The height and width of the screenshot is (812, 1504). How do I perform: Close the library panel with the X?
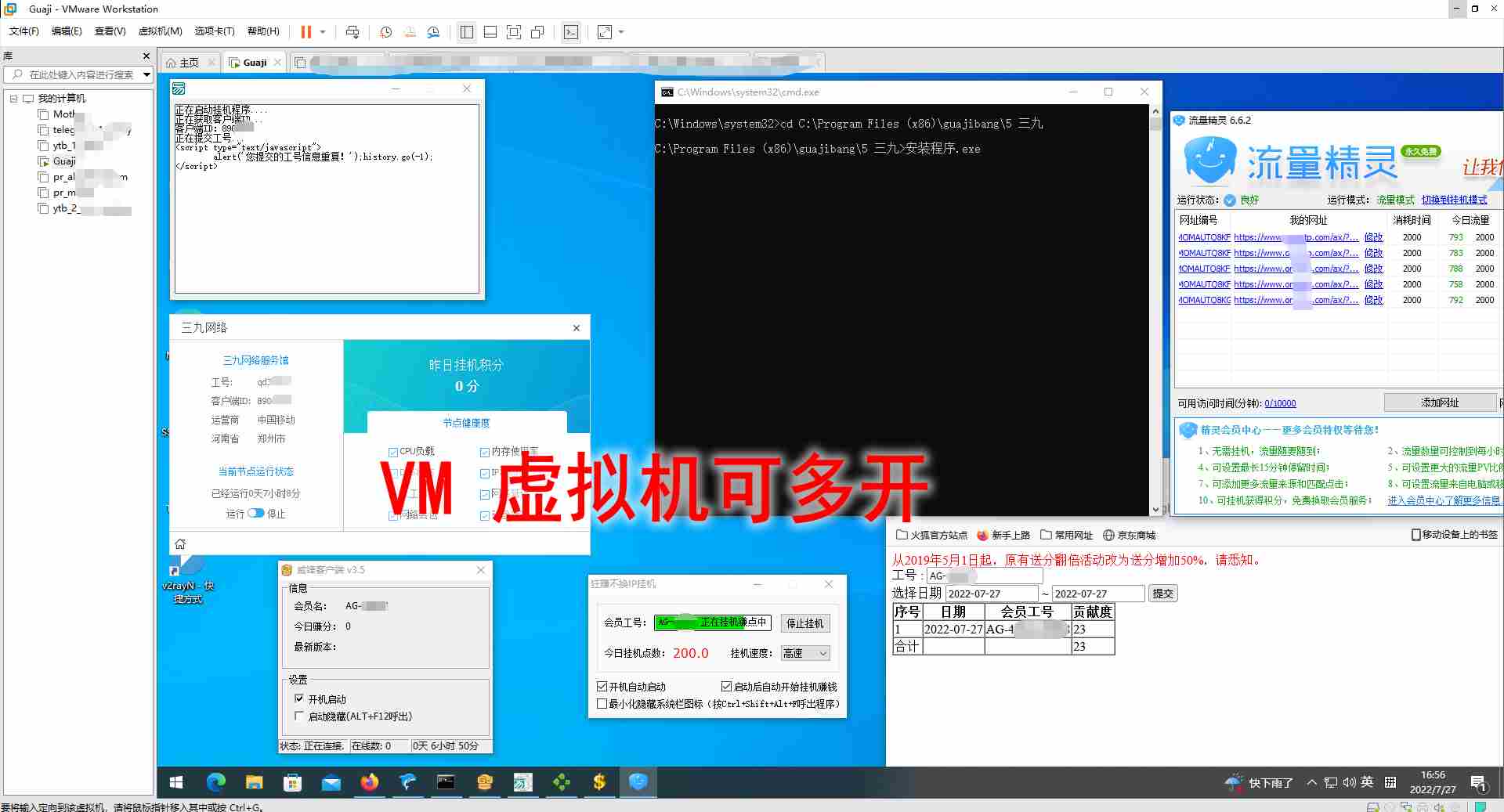(x=146, y=56)
